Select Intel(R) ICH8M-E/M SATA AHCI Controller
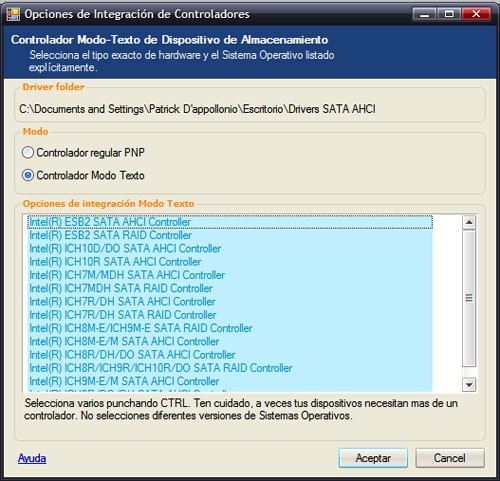Screen dimensions: 500x481 pos(230,342)
